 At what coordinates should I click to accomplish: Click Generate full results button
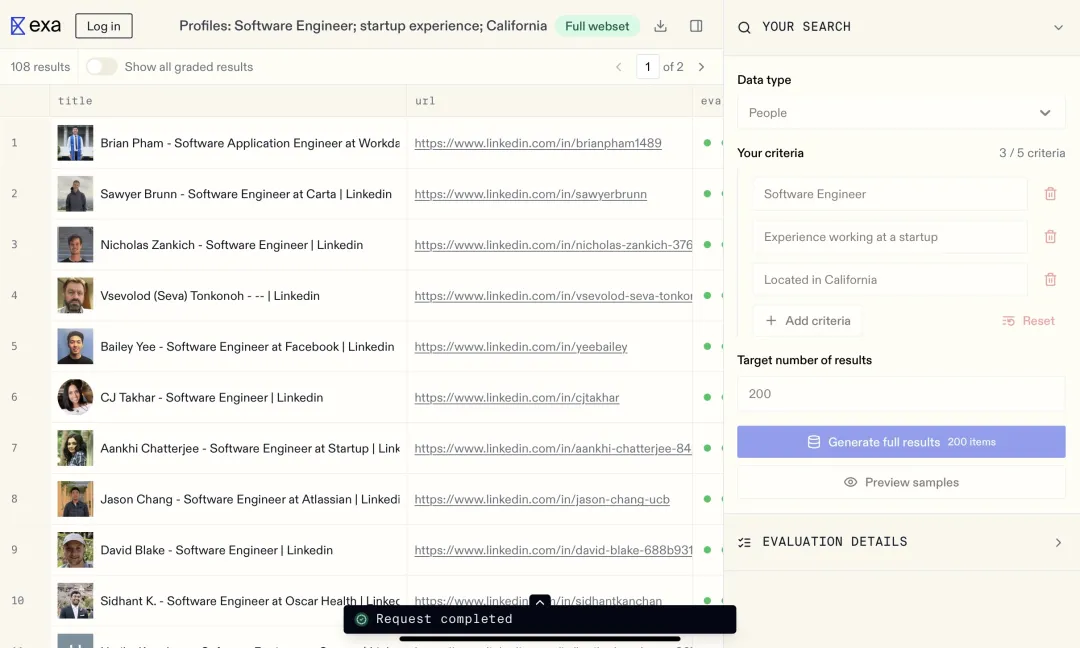901,442
